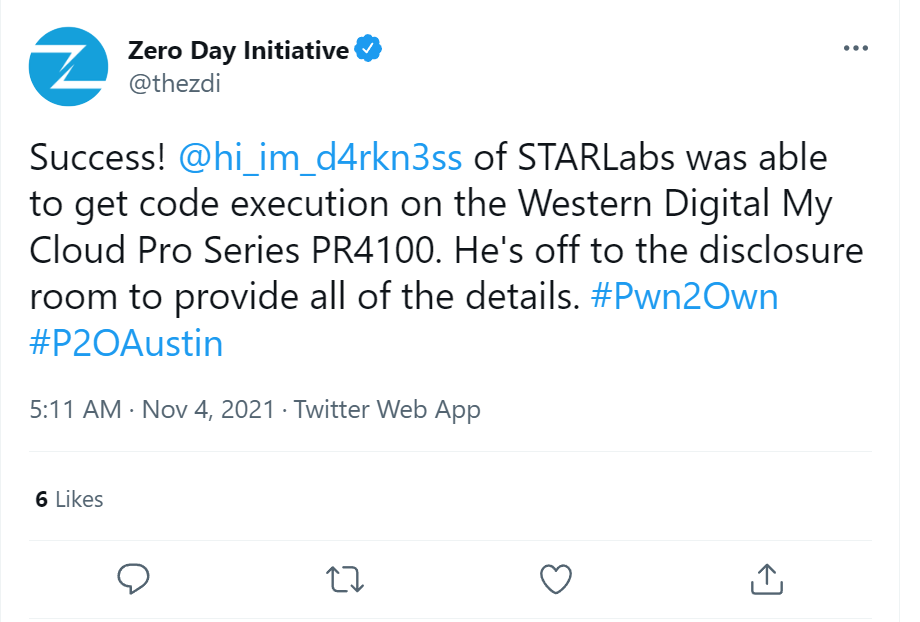Open the more options menu on the tweet
The width and height of the screenshot is (920, 622).
point(855,47)
